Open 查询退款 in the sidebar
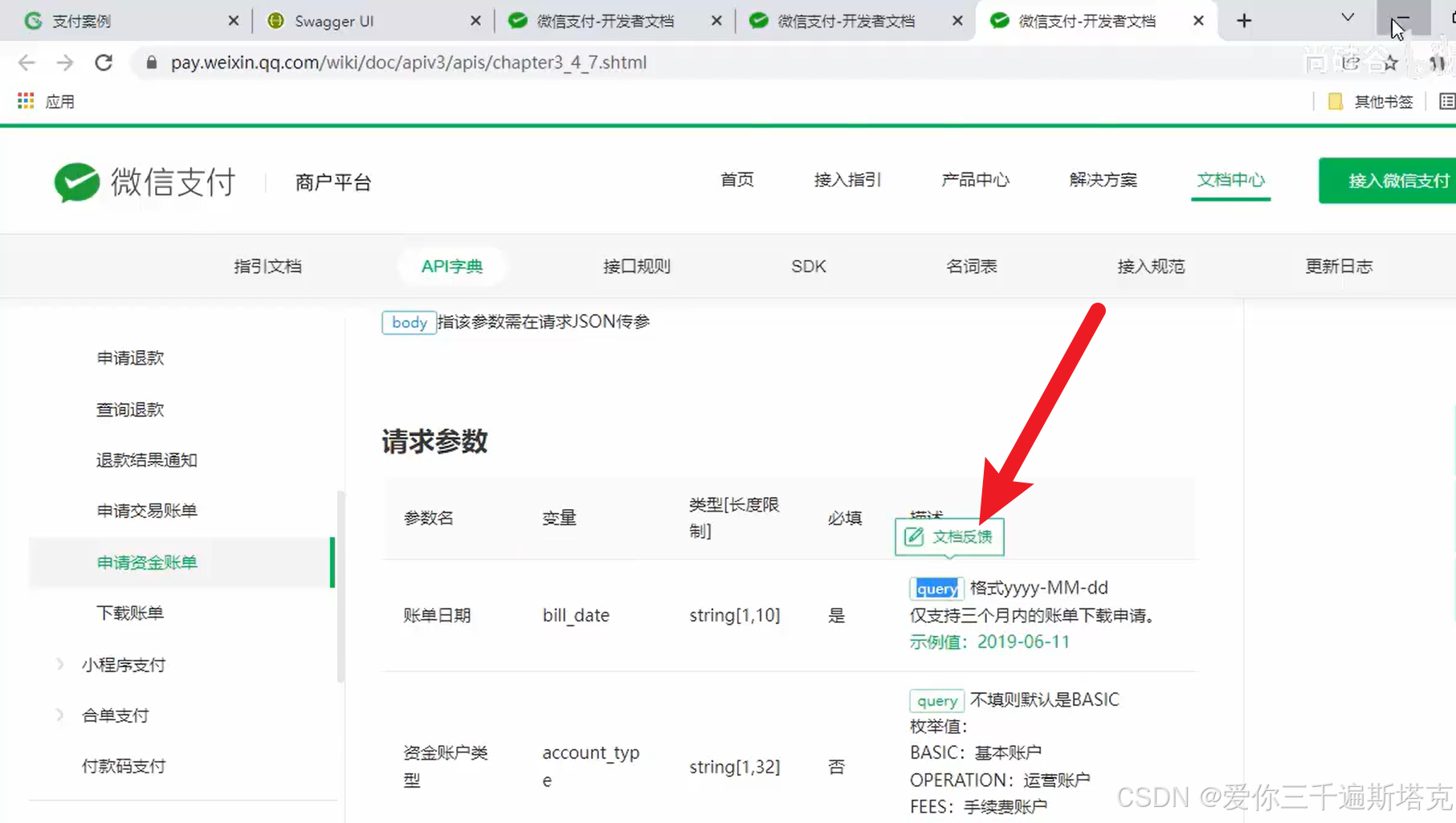 point(130,409)
